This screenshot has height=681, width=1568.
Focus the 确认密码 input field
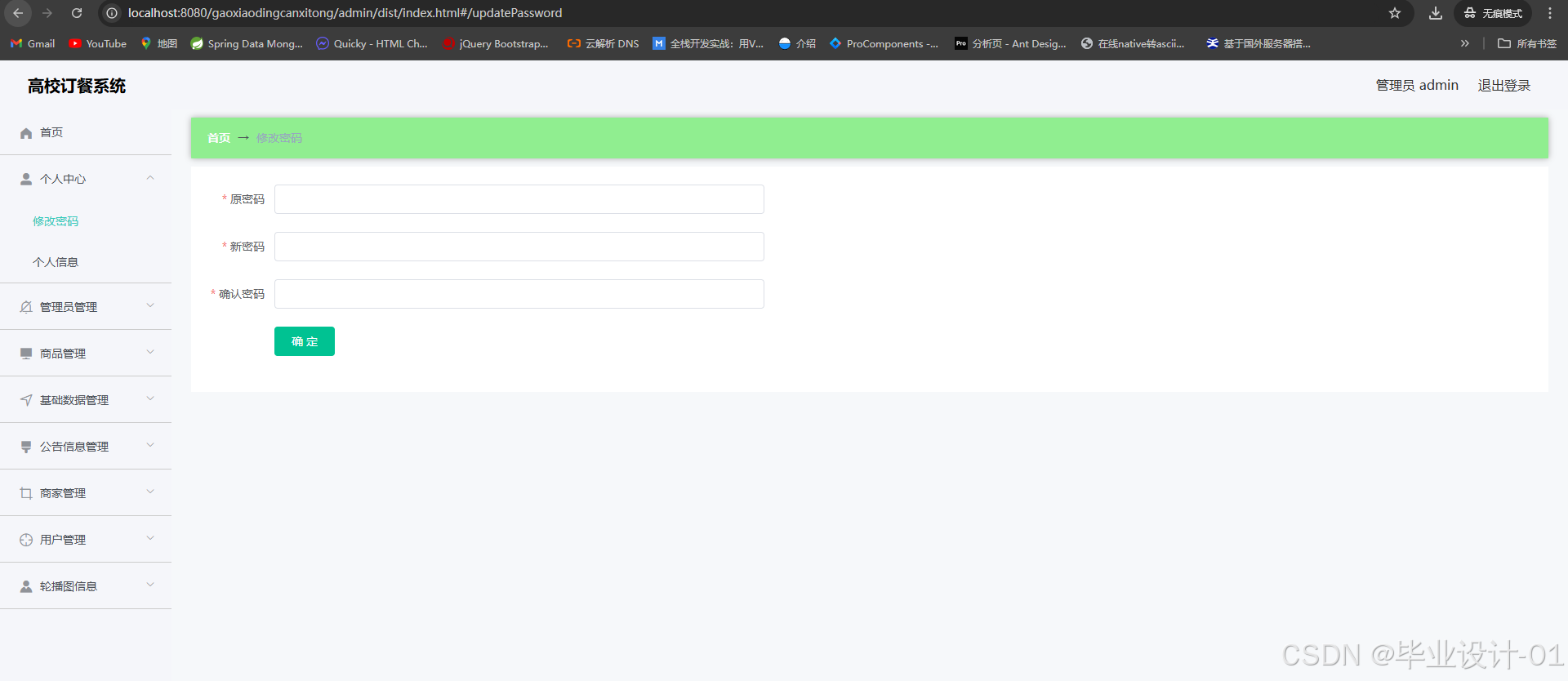pyautogui.click(x=519, y=294)
